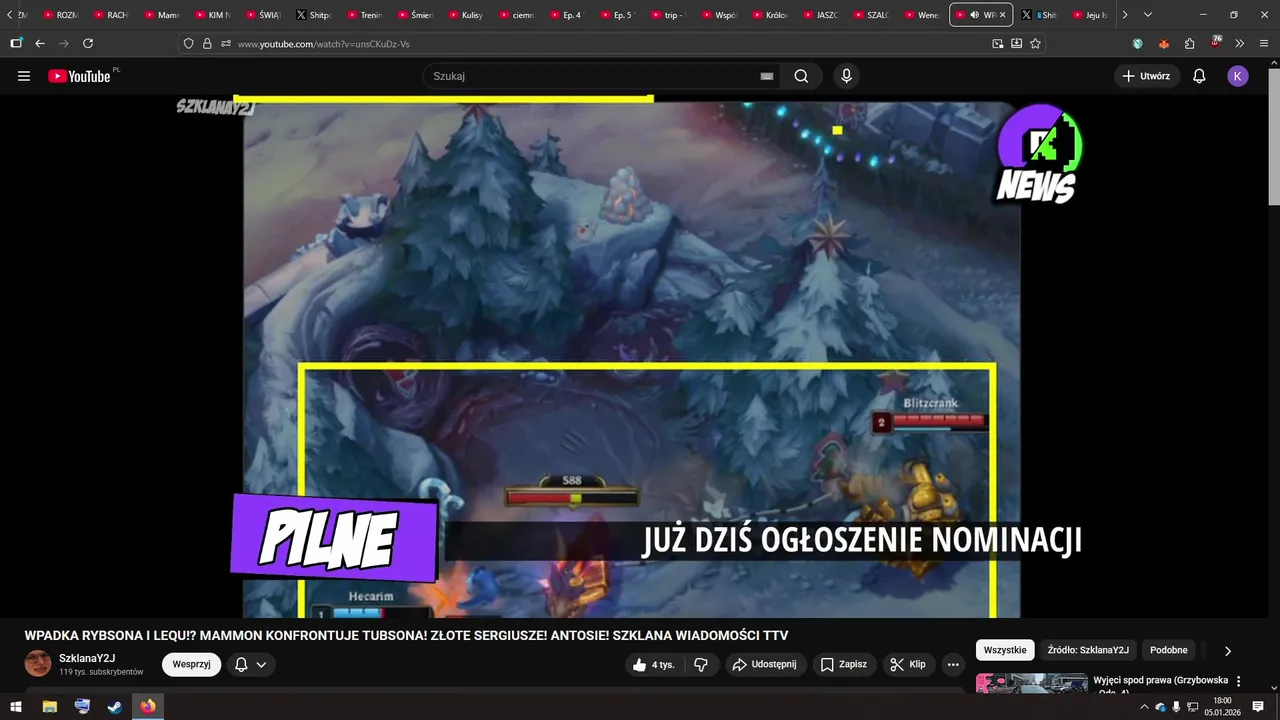1280x720 pixels.
Task: Show more toolbar tools chevron
Action: tap(1240, 43)
